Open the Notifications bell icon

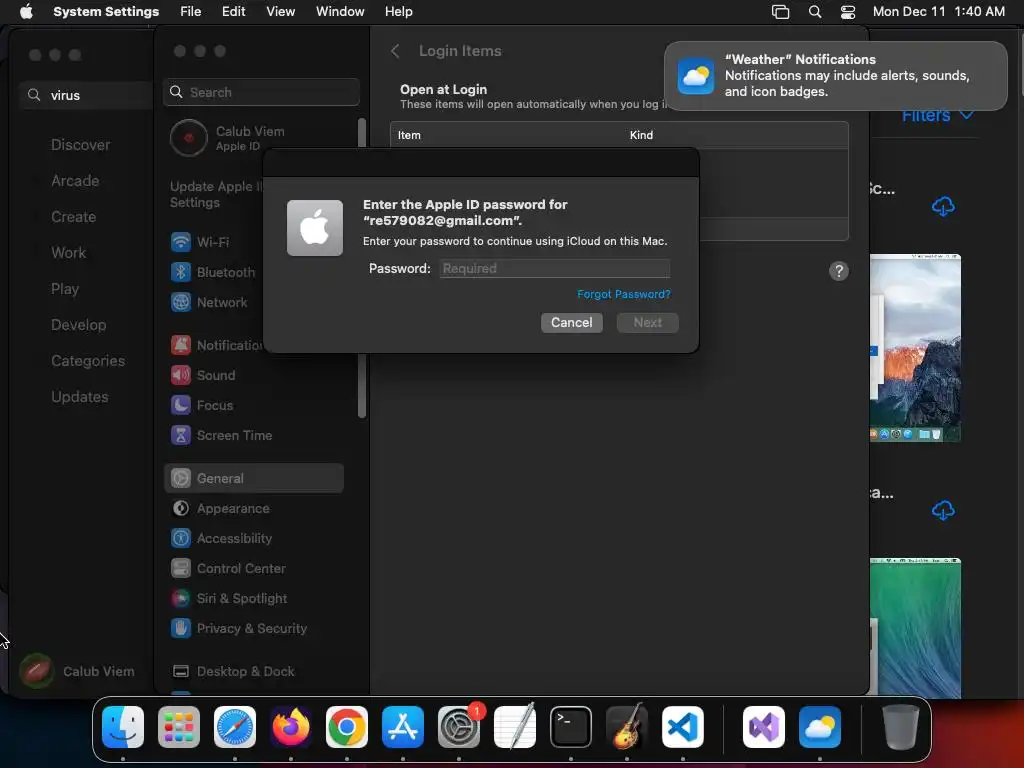181,345
